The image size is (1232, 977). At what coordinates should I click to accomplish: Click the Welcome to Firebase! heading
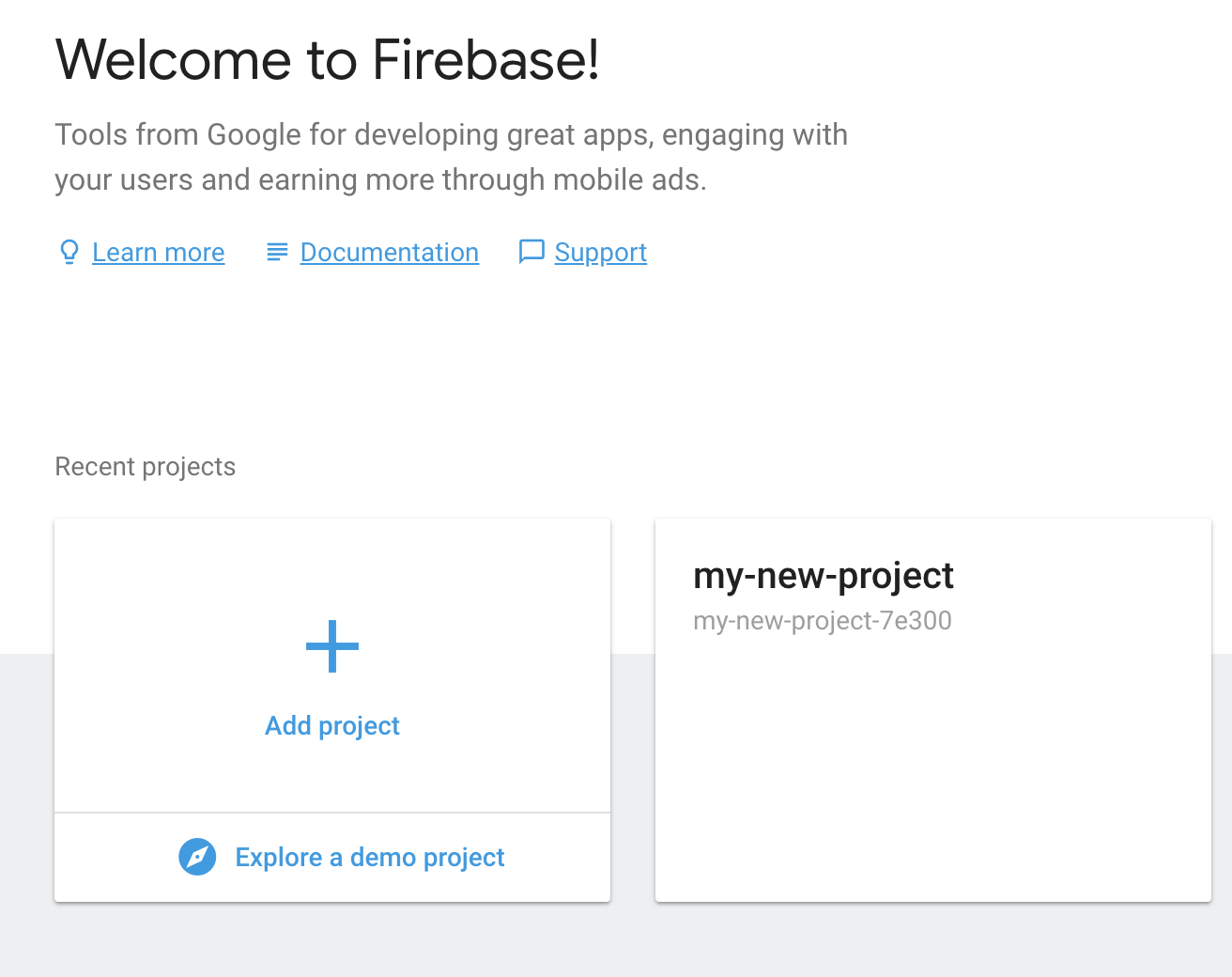point(327,60)
